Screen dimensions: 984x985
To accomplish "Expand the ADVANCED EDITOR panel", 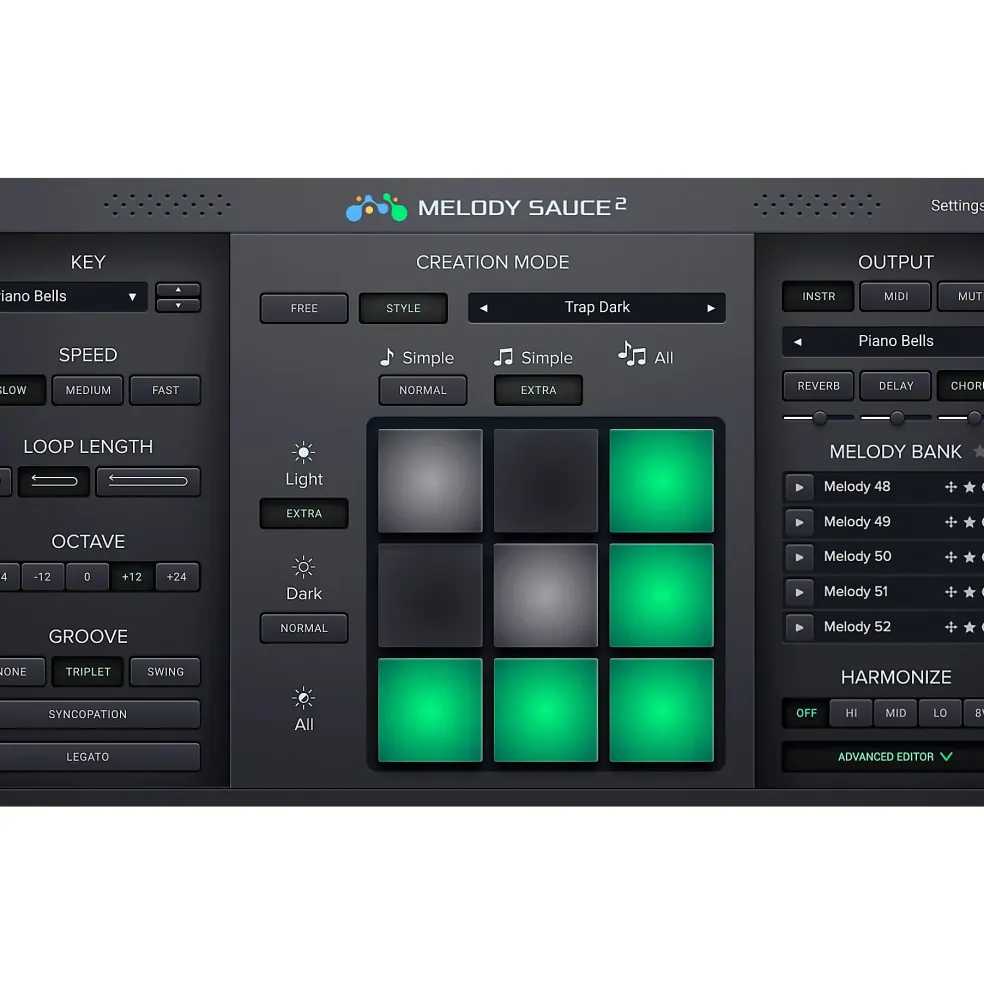I will coord(883,757).
